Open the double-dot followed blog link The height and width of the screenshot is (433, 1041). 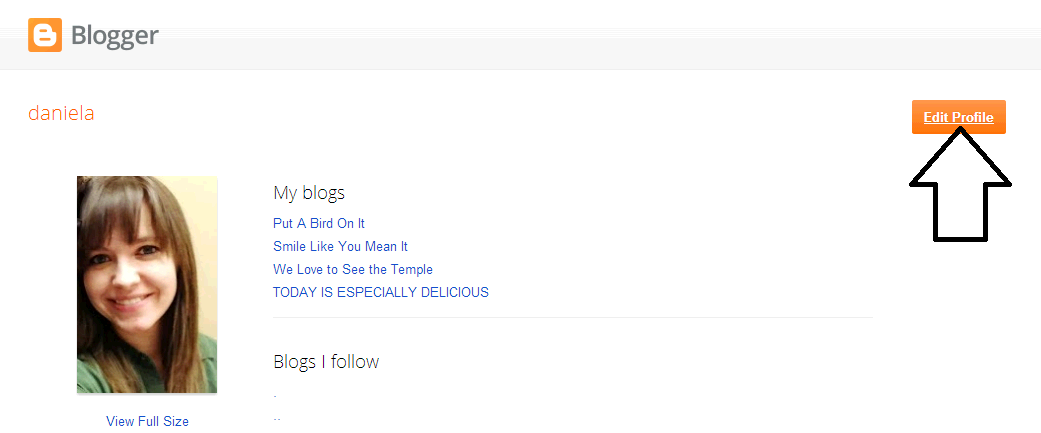coord(276,420)
